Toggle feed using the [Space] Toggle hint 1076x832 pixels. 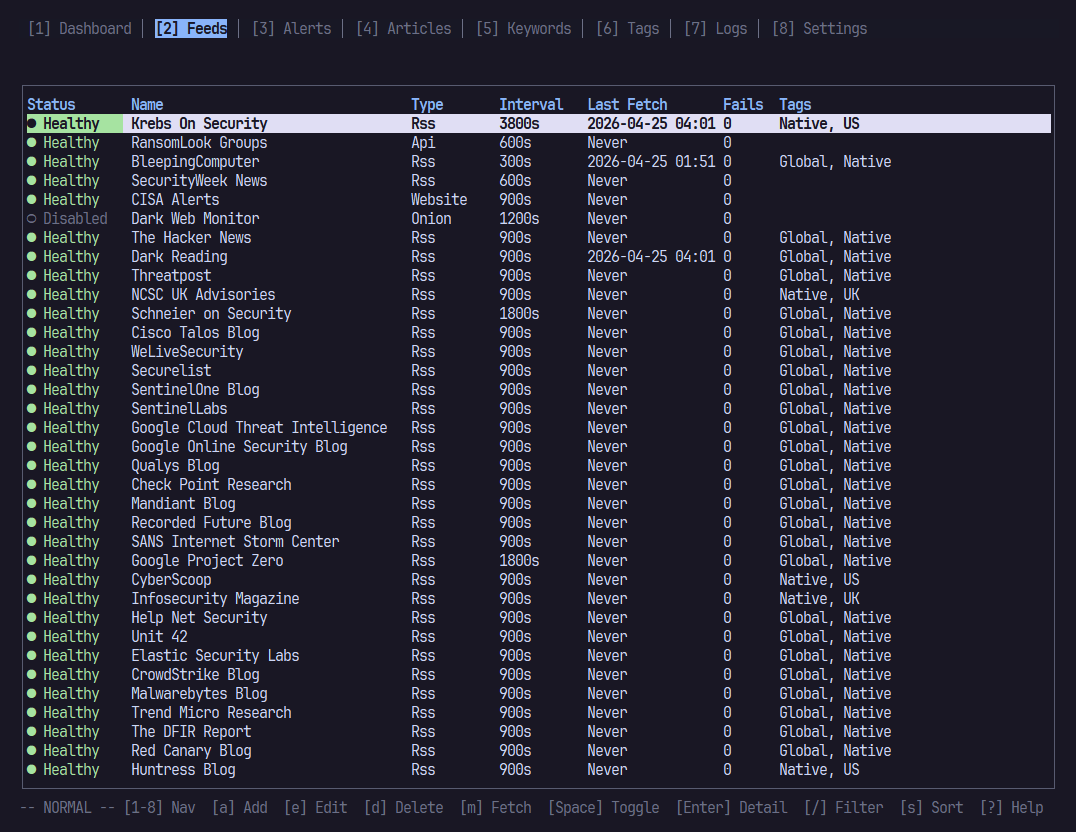click(x=603, y=807)
